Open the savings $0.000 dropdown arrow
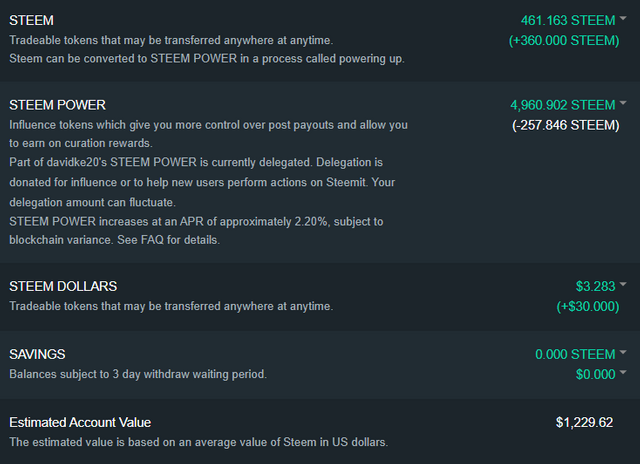 click(623, 372)
